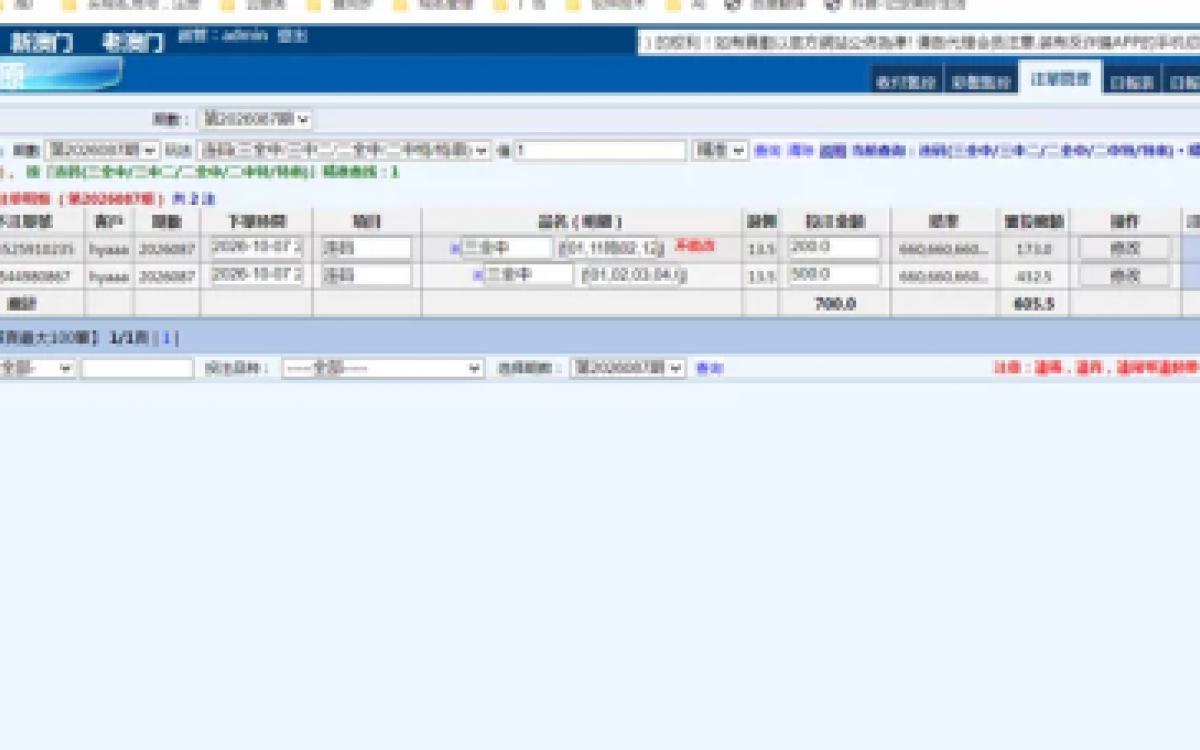Open the 新澳门 header tab
Screen dimensions: 1200x750
pyautogui.click(x=42, y=43)
